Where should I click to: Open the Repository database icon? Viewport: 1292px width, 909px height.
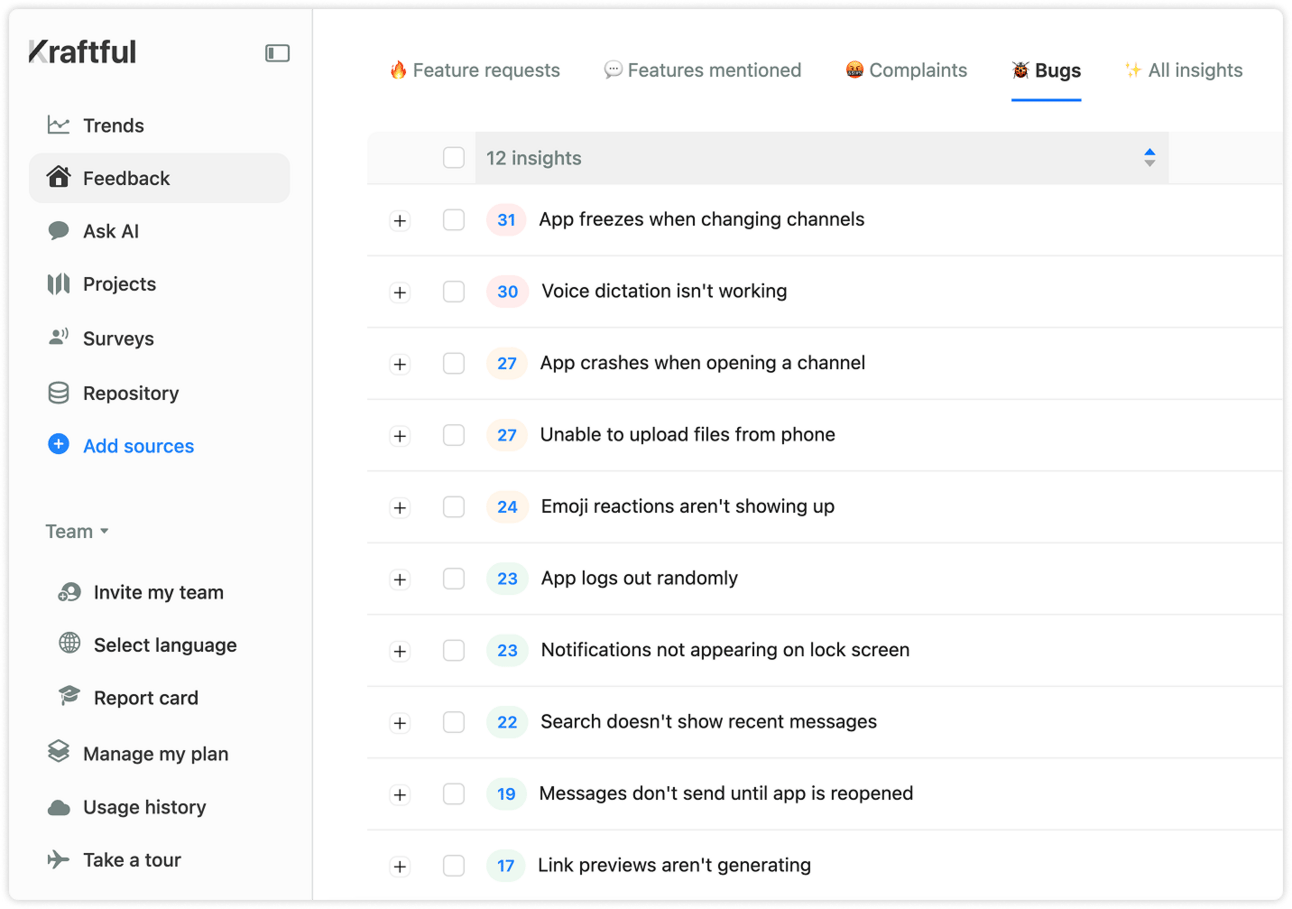(59, 393)
